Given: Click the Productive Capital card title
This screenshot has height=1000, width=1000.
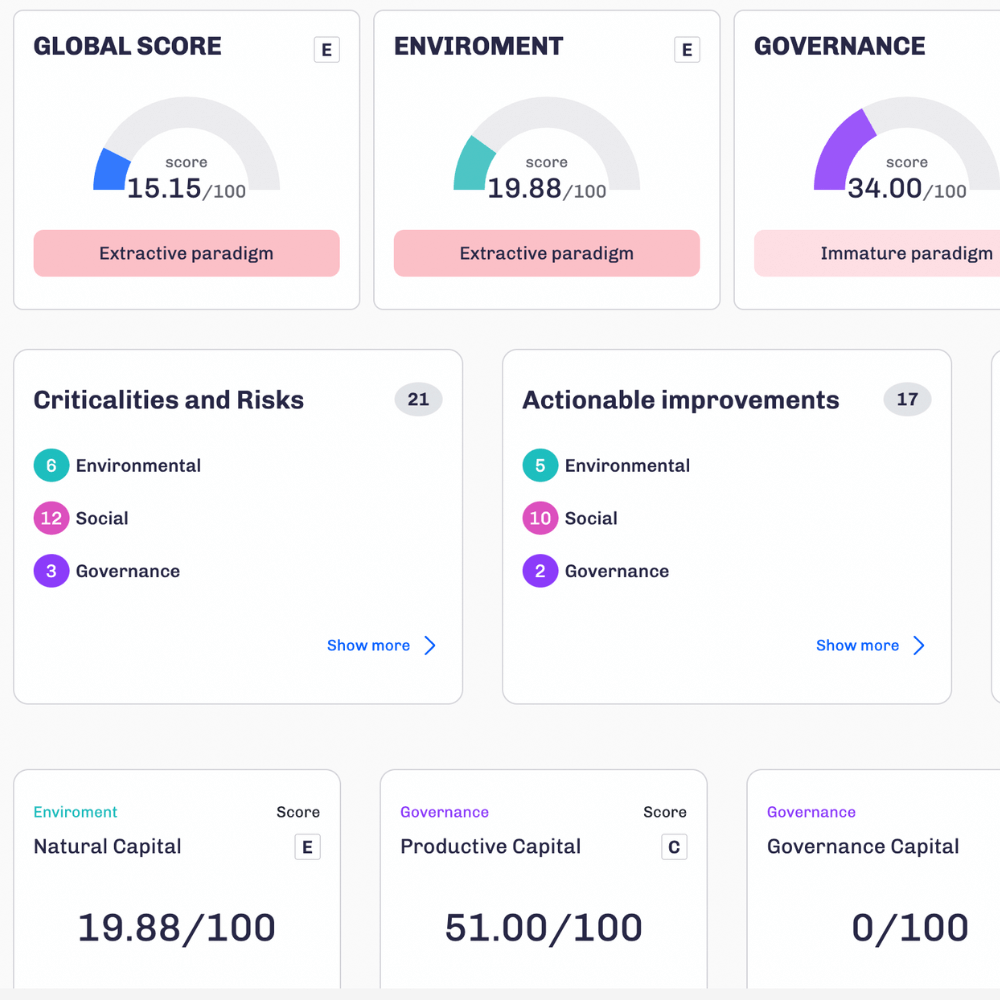Looking at the screenshot, I should [x=490, y=846].
